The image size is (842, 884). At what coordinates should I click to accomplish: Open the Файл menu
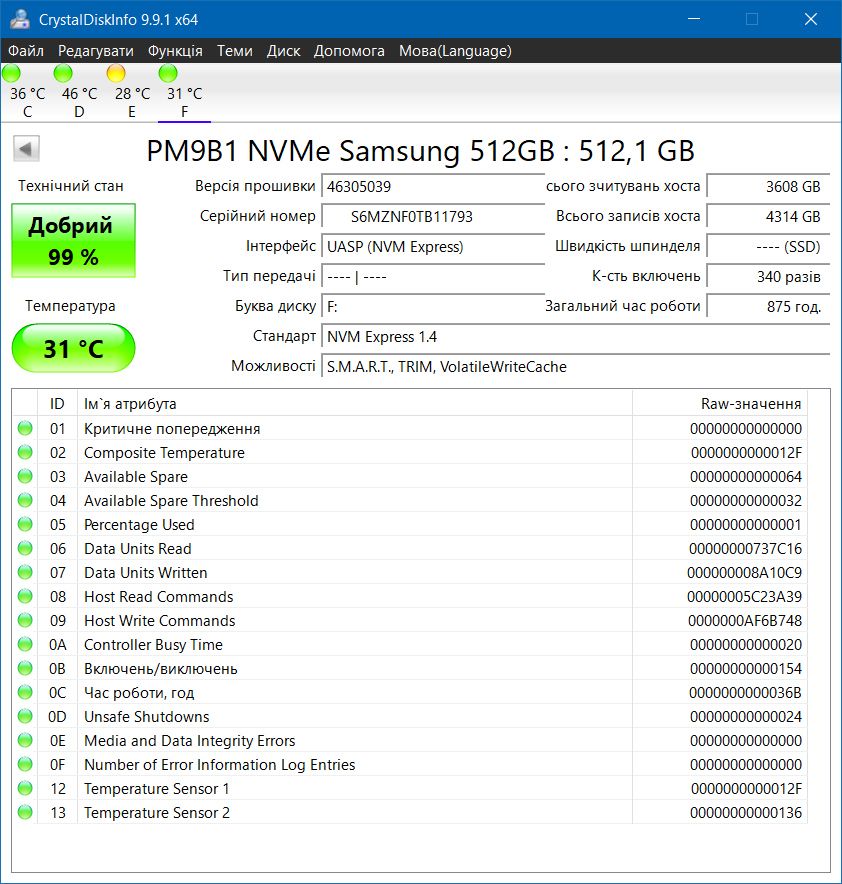pyautogui.click(x=26, y=51)
